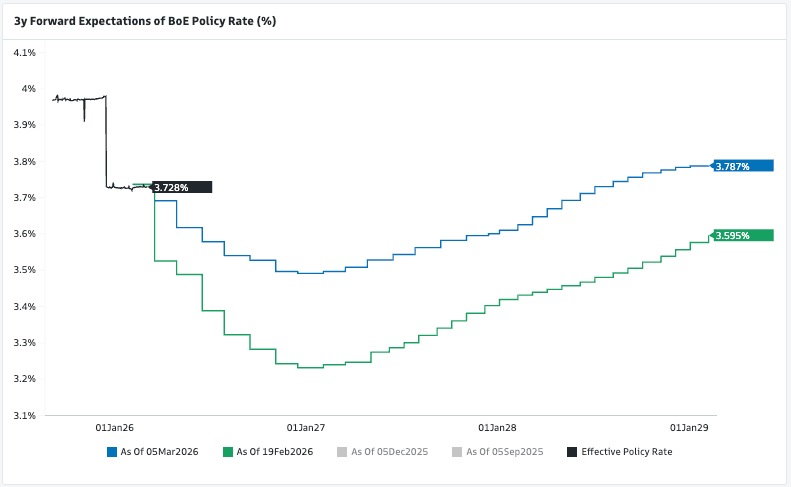Screen dimensions: 791x487
Task: Click the black Effective Policy Rate legend swatch
Action: pyautogui.click(x=573, y=452)
